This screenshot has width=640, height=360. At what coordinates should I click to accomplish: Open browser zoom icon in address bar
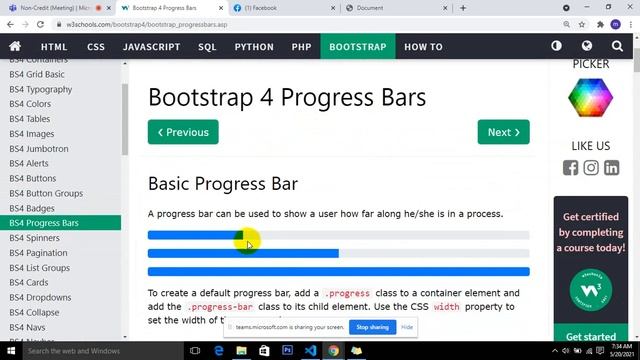click(x=567, y=24)
